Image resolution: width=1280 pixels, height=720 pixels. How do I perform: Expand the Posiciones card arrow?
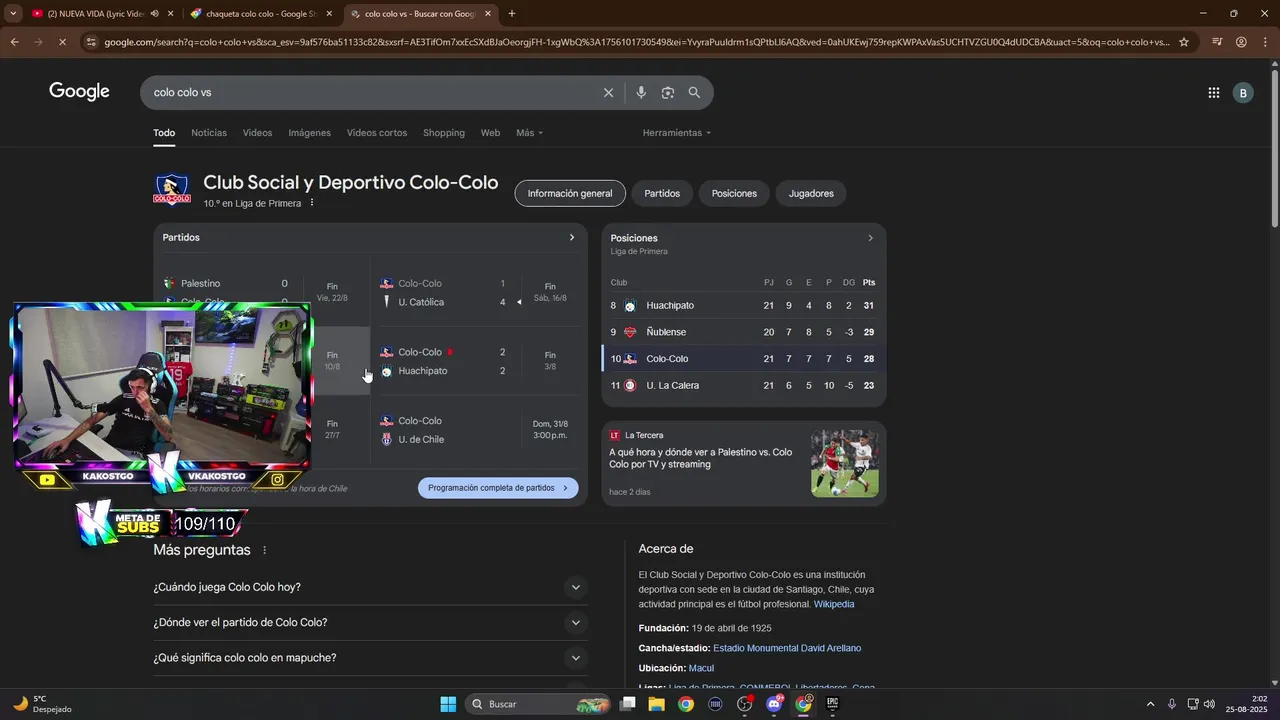[870, 238]
